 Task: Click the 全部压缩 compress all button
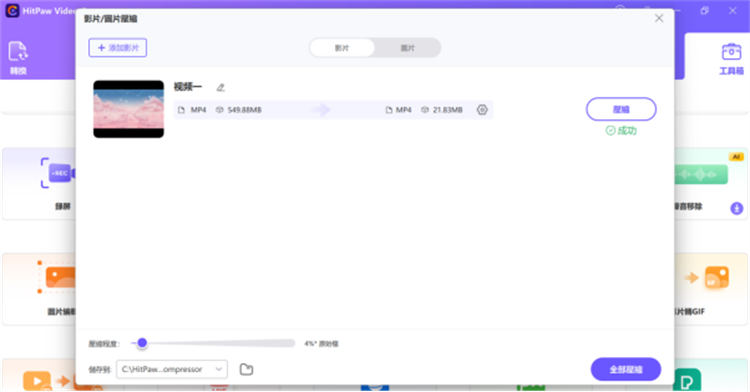(626, 370)
